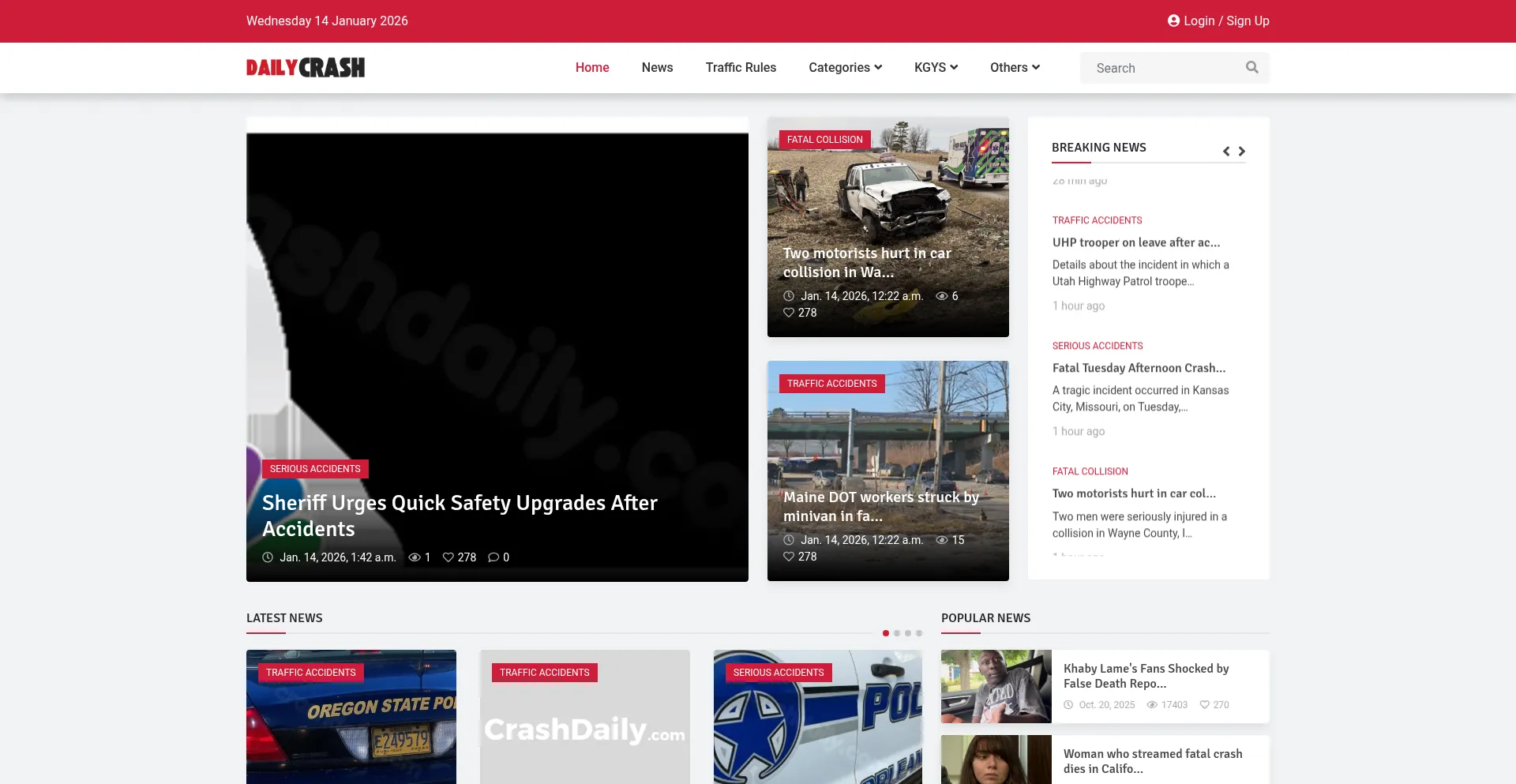Toggle the like heart on the featured Sheriff article

(x=448, y=557)
